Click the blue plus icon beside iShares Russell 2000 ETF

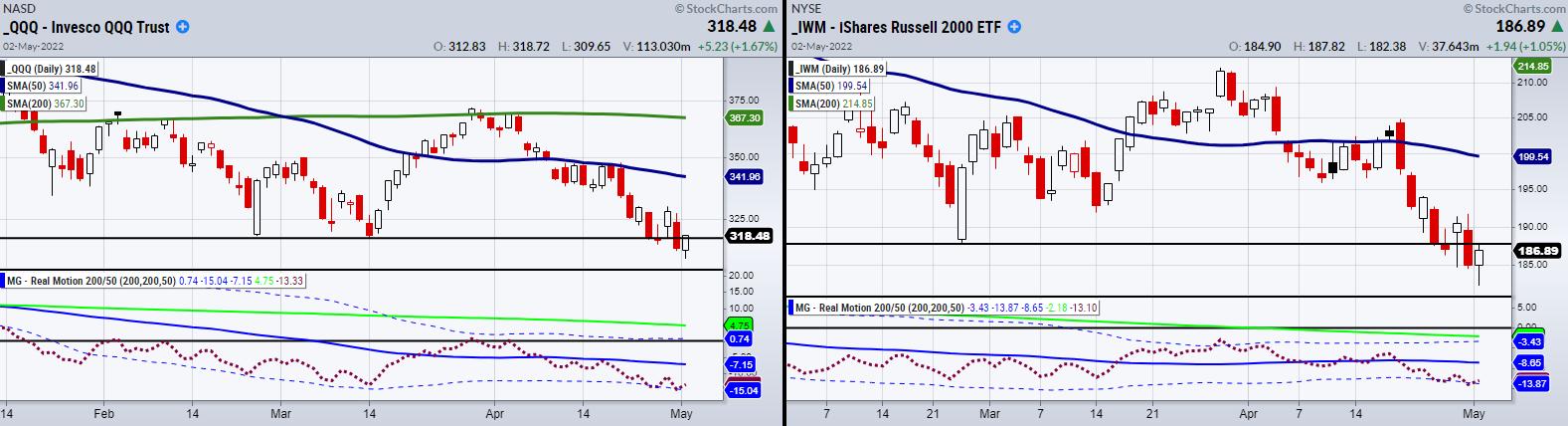[x=1013, y=28]
